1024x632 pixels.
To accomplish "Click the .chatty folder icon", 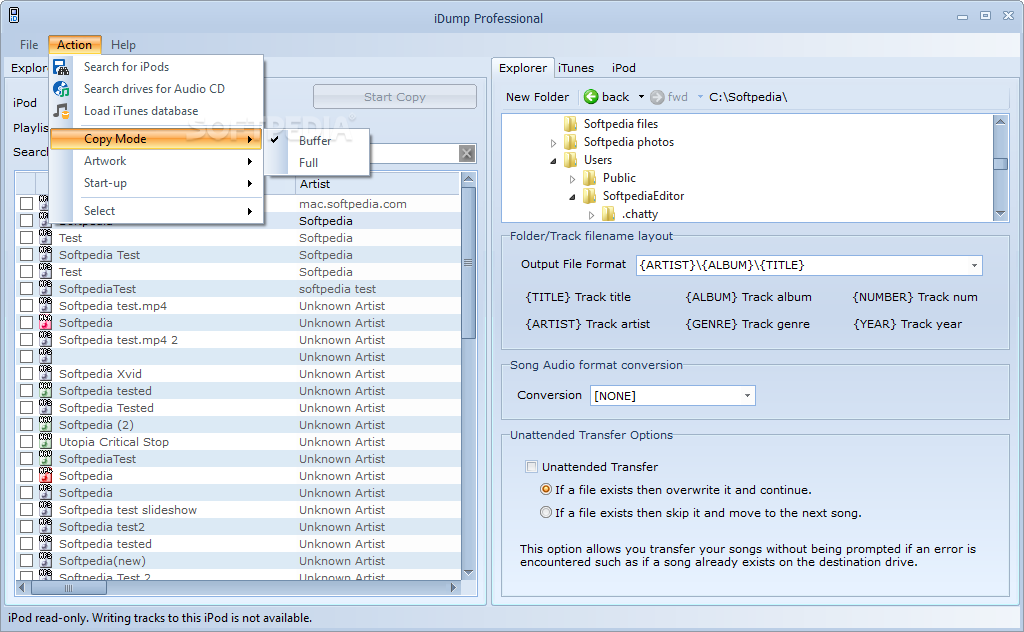I will [608, 213].
